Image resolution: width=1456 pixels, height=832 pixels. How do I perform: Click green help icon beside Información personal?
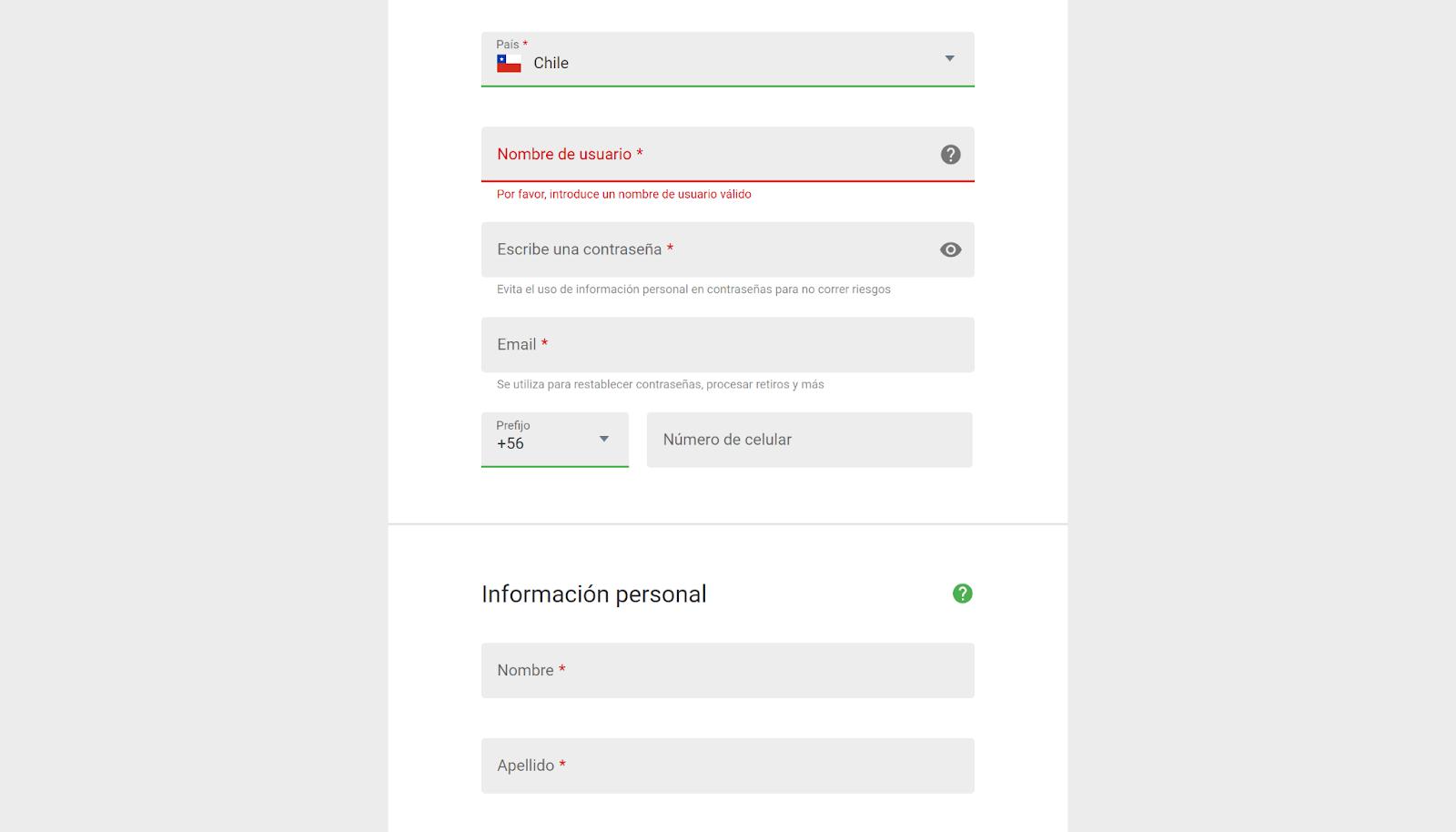[x=962, y=594]
